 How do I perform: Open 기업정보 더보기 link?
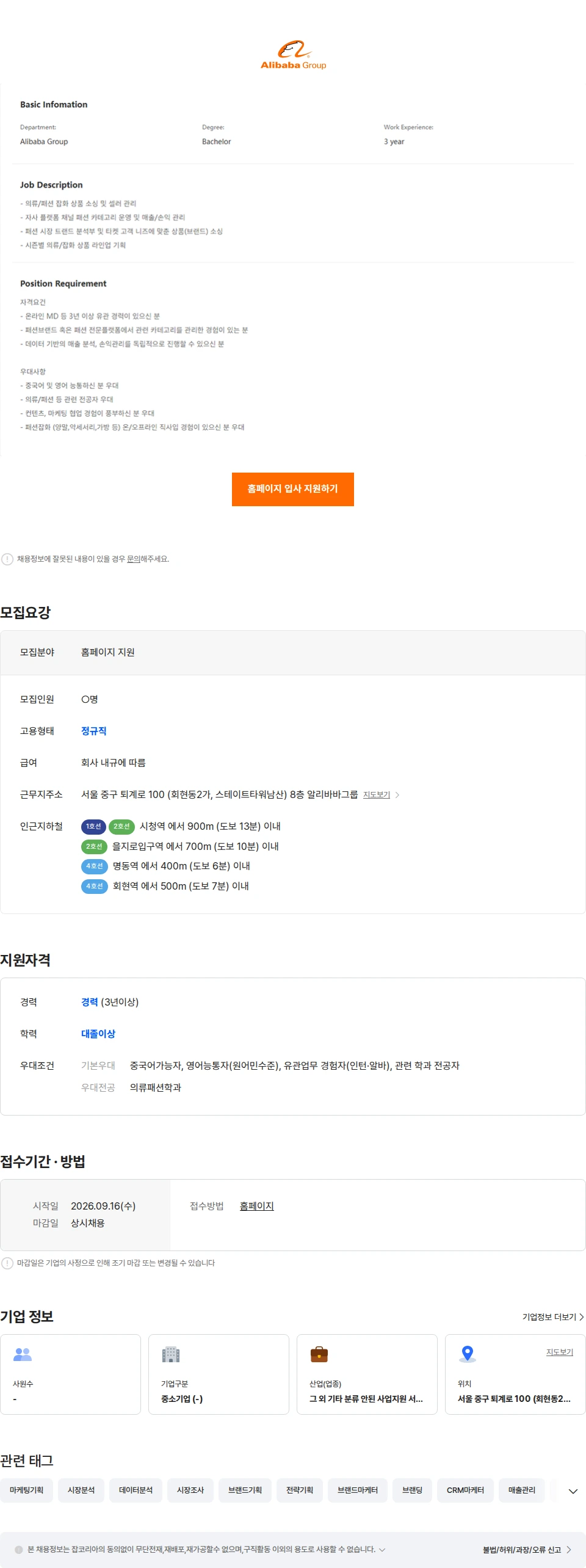tap(553, 1317)
